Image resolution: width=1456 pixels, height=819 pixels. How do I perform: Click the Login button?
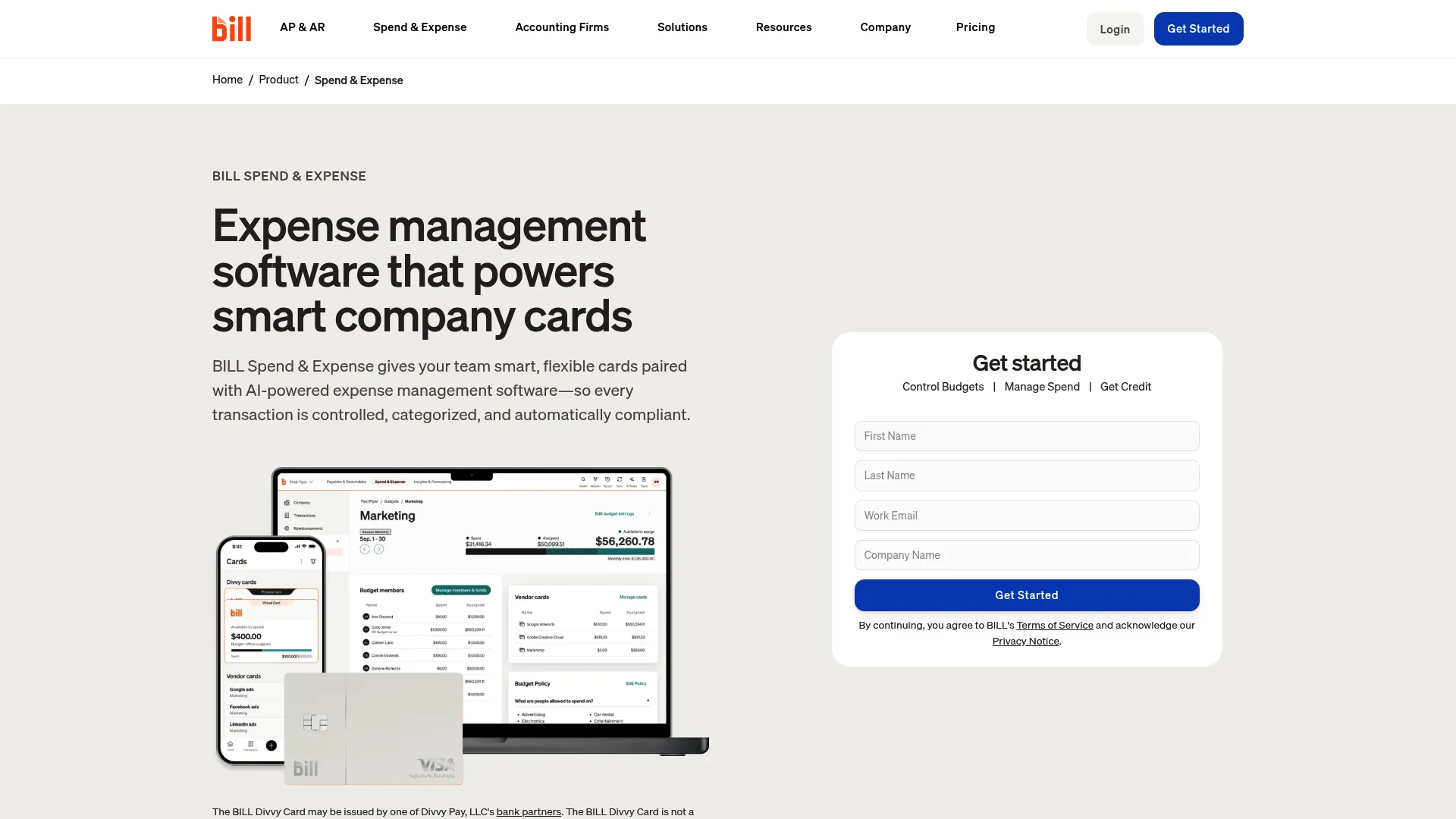(x=1115, y=29)
